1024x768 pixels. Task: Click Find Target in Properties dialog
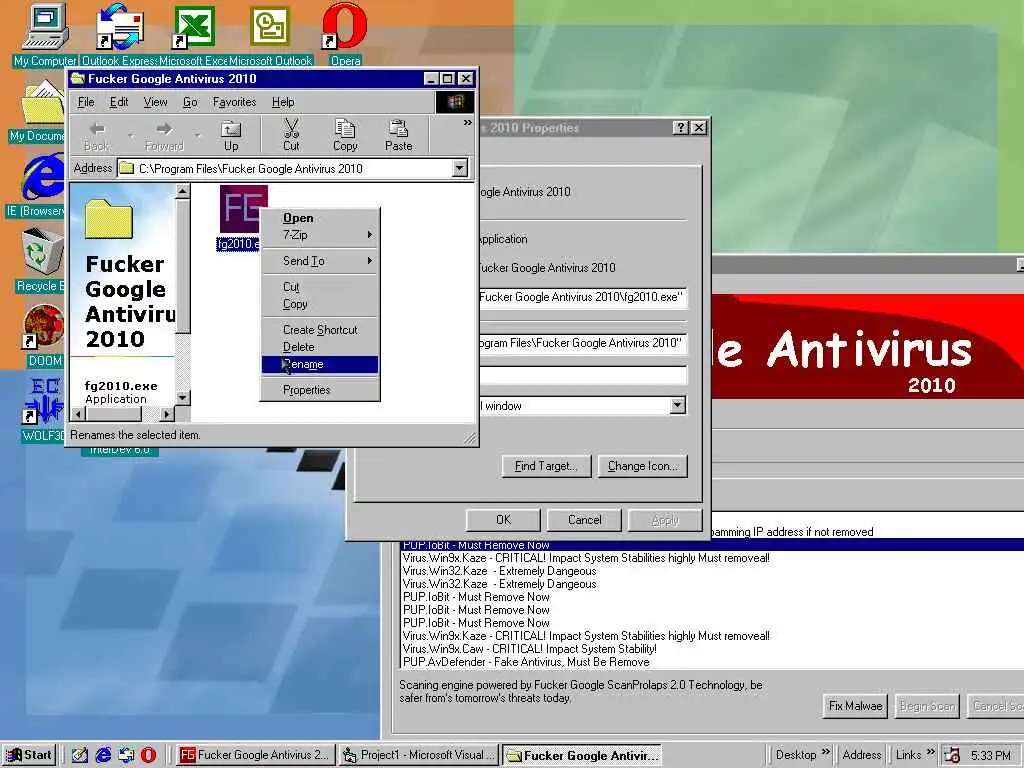[546, 466]
